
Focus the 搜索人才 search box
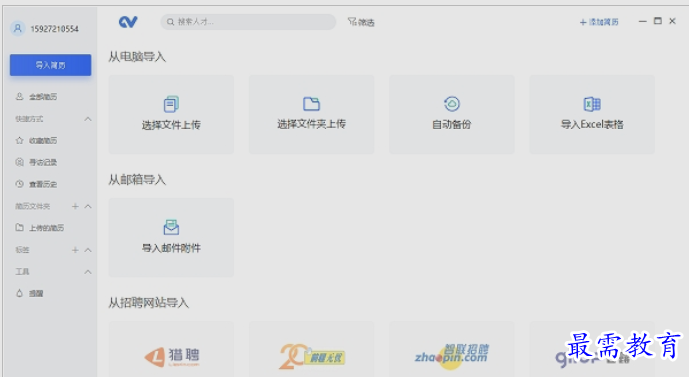tap(248, 22)
